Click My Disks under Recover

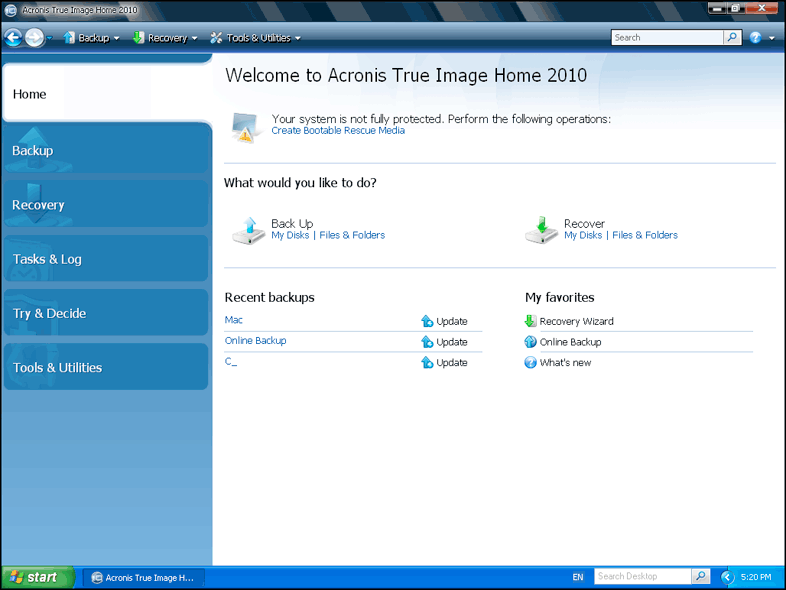click(x=583, y=235)
